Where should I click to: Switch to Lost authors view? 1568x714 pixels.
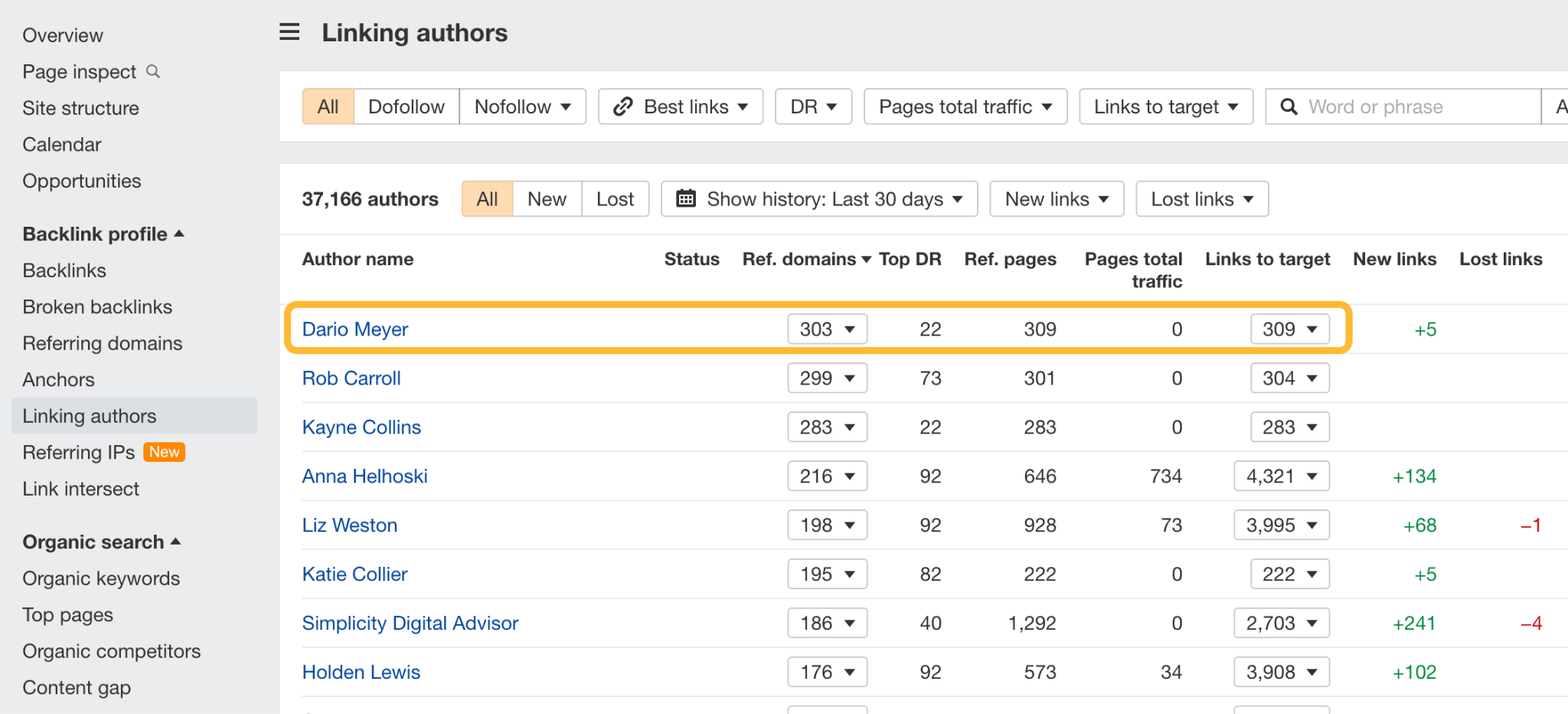(615, 198)
